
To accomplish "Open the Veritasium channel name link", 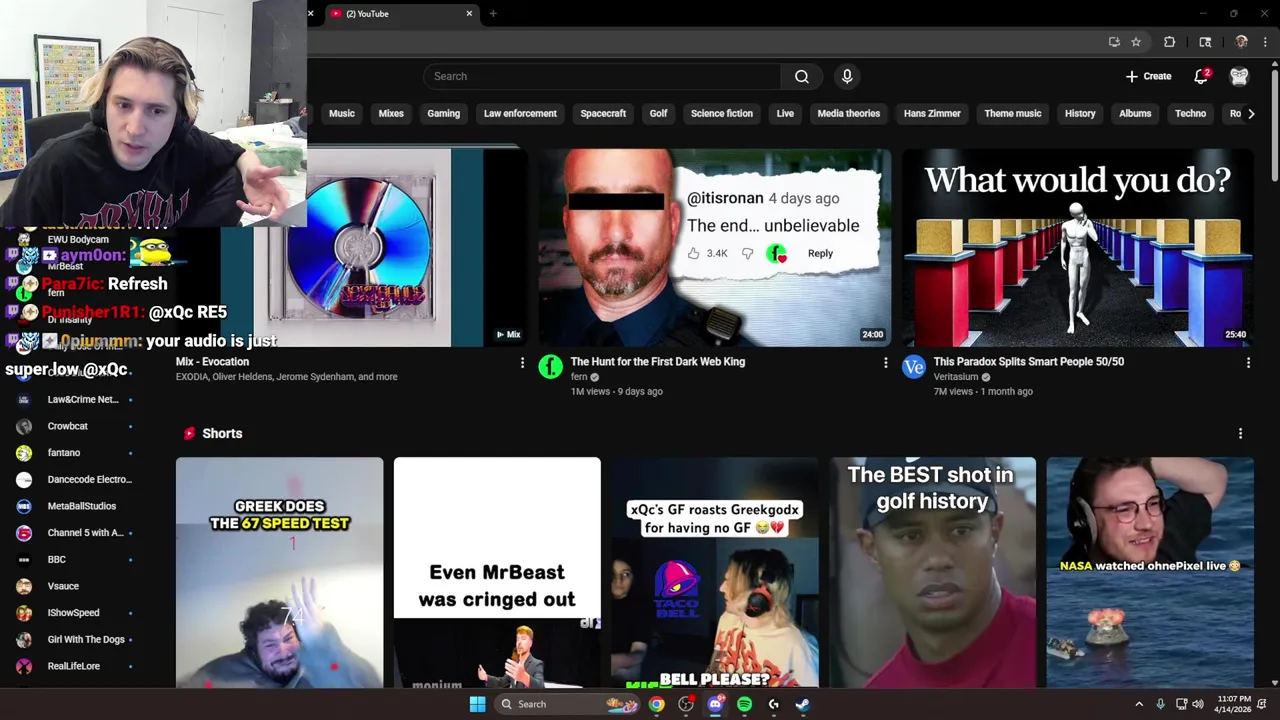I will point(956,377).
